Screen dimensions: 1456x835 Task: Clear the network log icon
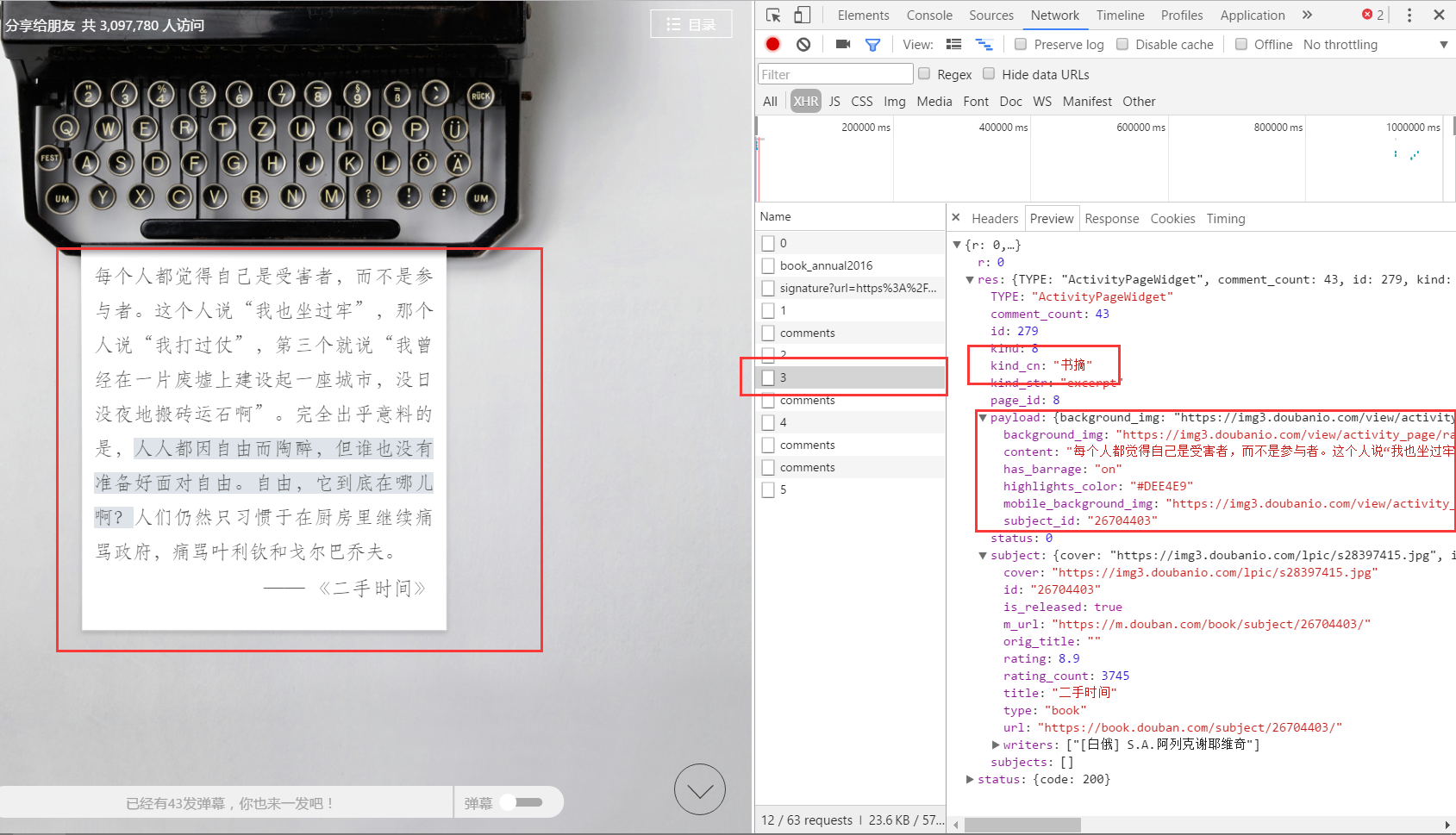(803, 44)
